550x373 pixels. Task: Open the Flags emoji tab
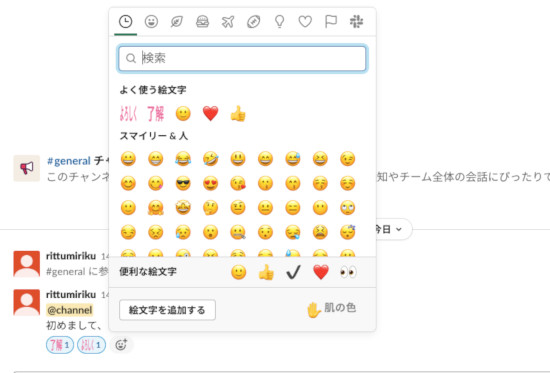tap(331, 22)
